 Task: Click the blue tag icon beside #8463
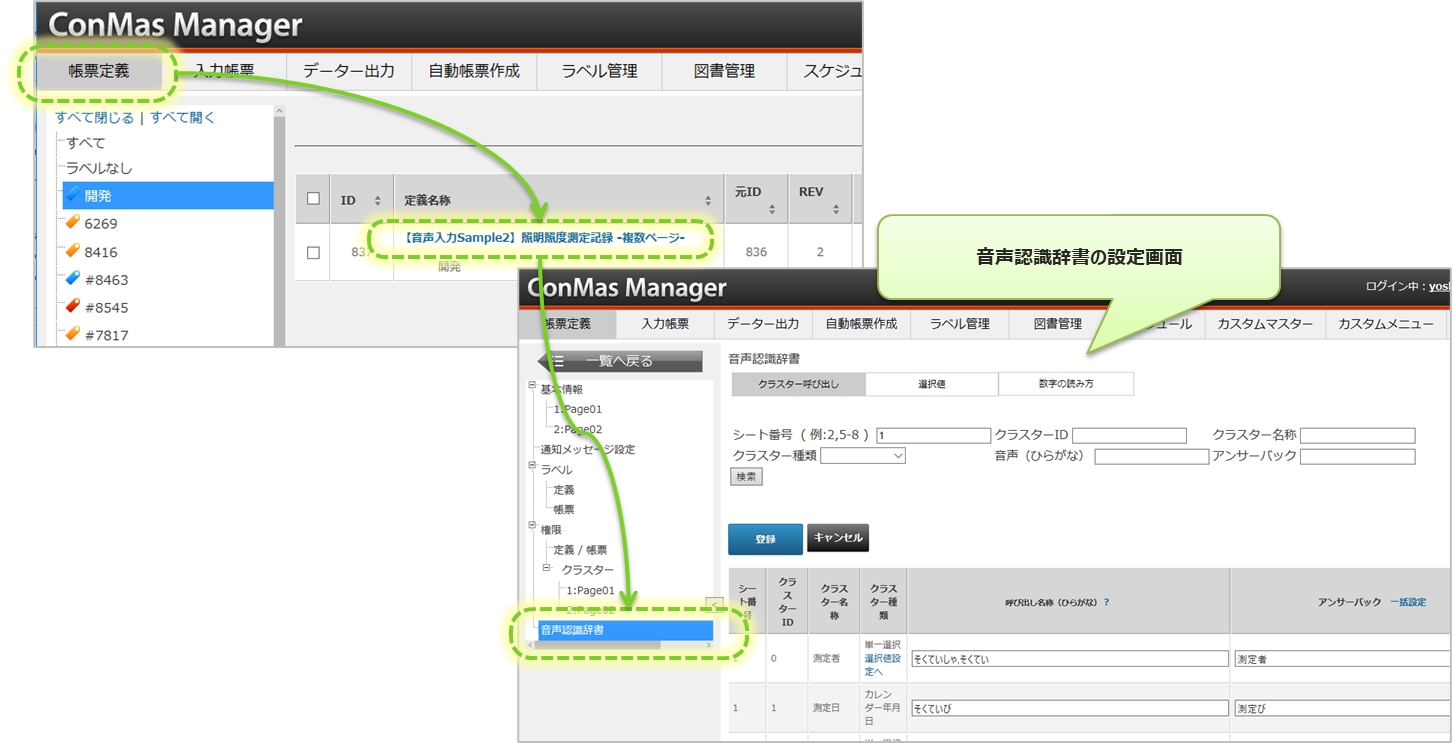[73, 279]
